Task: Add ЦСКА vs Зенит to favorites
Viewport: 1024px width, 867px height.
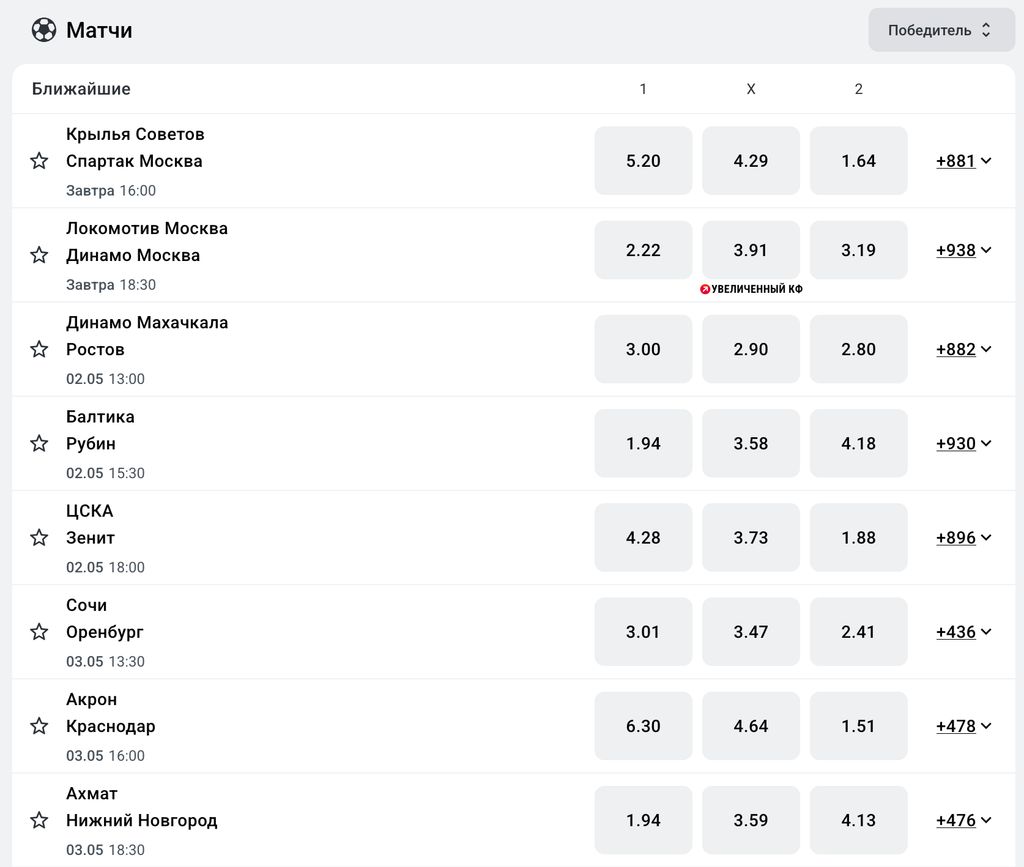Action: (x=39, y=537)
